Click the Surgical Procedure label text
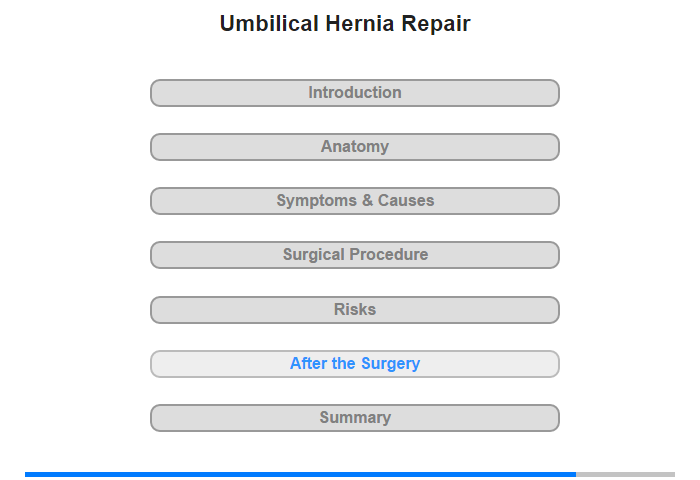Viewport: 700px width, 480px height. [355, 255]
